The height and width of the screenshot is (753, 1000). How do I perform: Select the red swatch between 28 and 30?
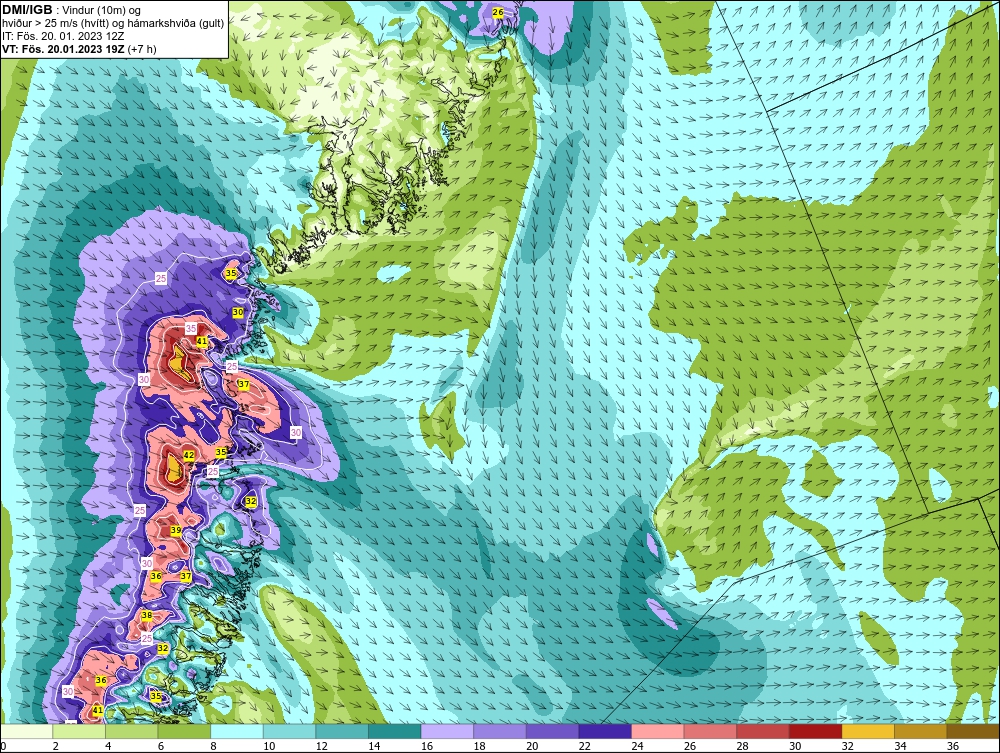click(763, 731)
